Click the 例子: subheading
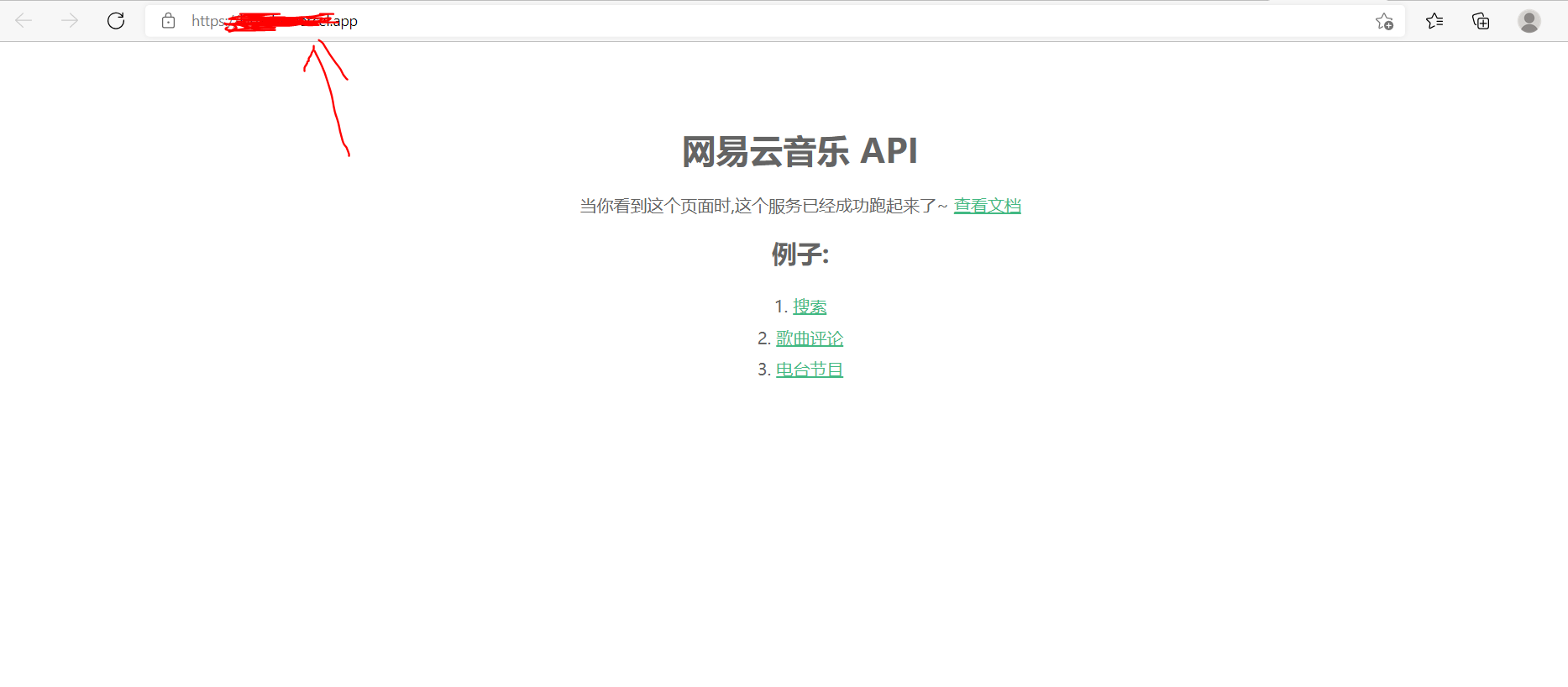Image resolution: width=1568 pixels, height=687 pixels. [x=800, y=254]
